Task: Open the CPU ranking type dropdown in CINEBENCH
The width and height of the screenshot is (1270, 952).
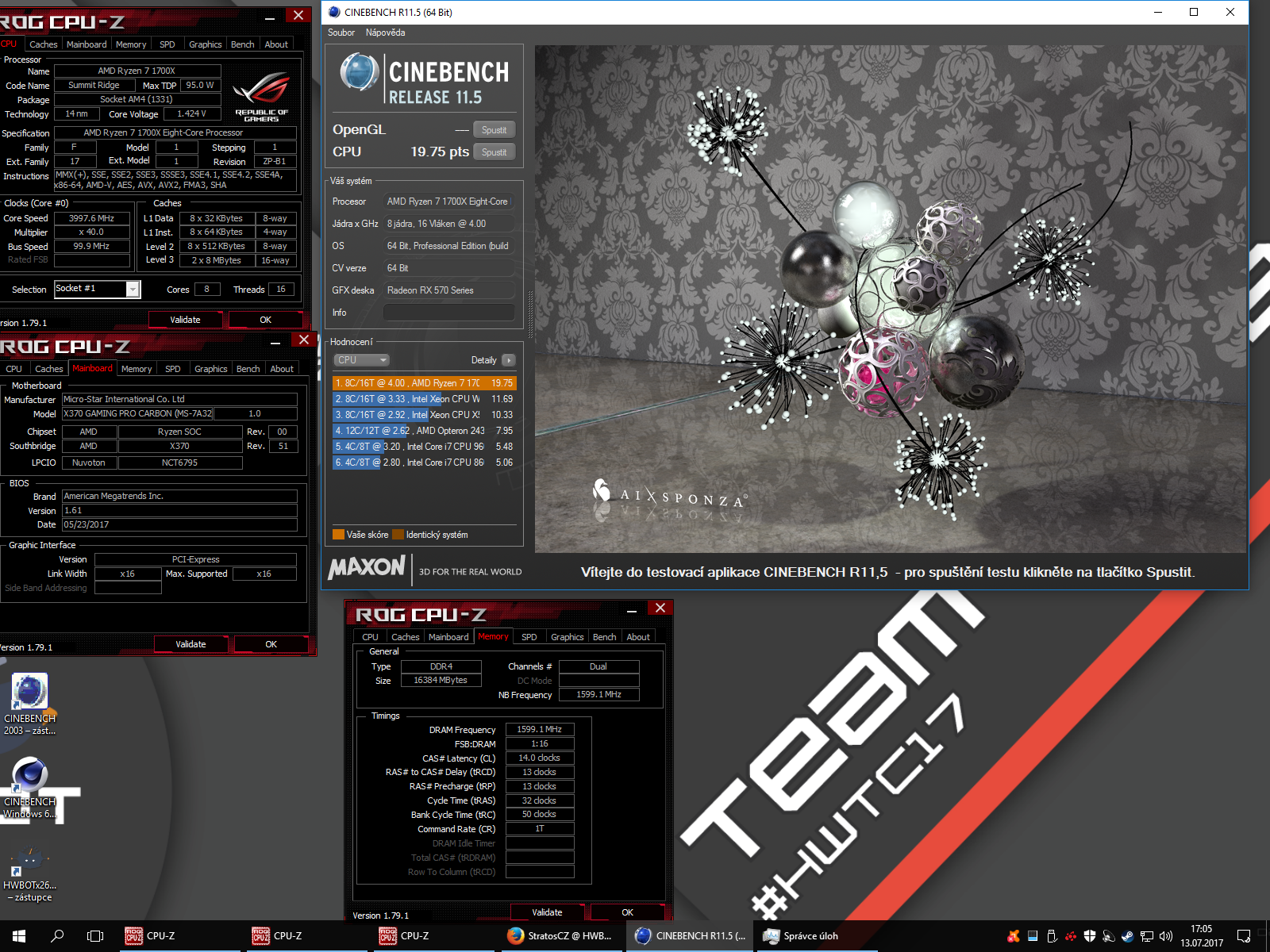Action: 361,360
